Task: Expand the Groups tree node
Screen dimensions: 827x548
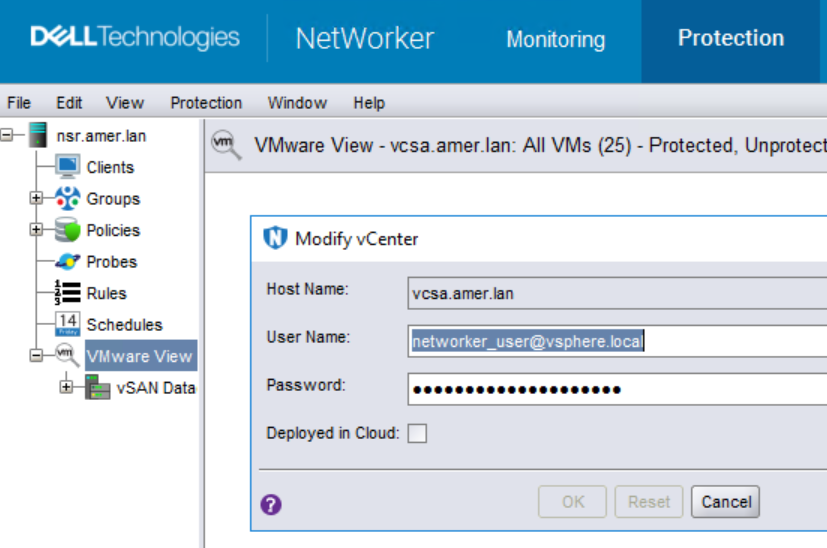Action: point(36,198)
